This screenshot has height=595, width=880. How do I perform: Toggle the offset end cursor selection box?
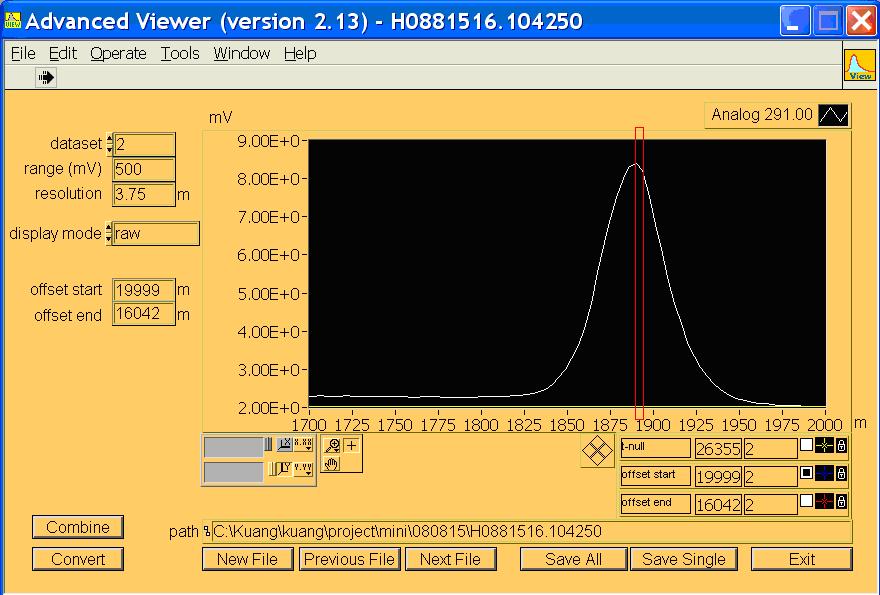point(806,500)
